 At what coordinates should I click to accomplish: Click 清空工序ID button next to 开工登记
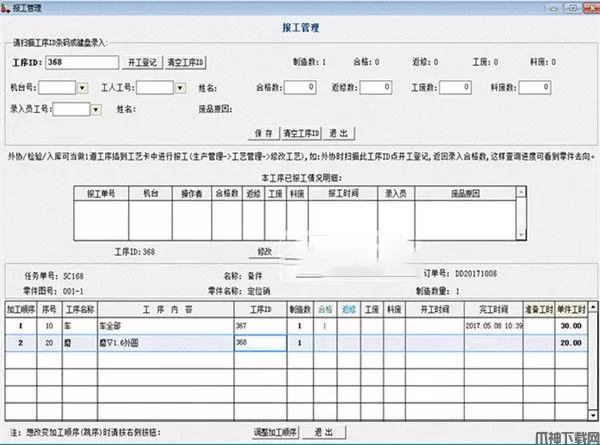184,62
